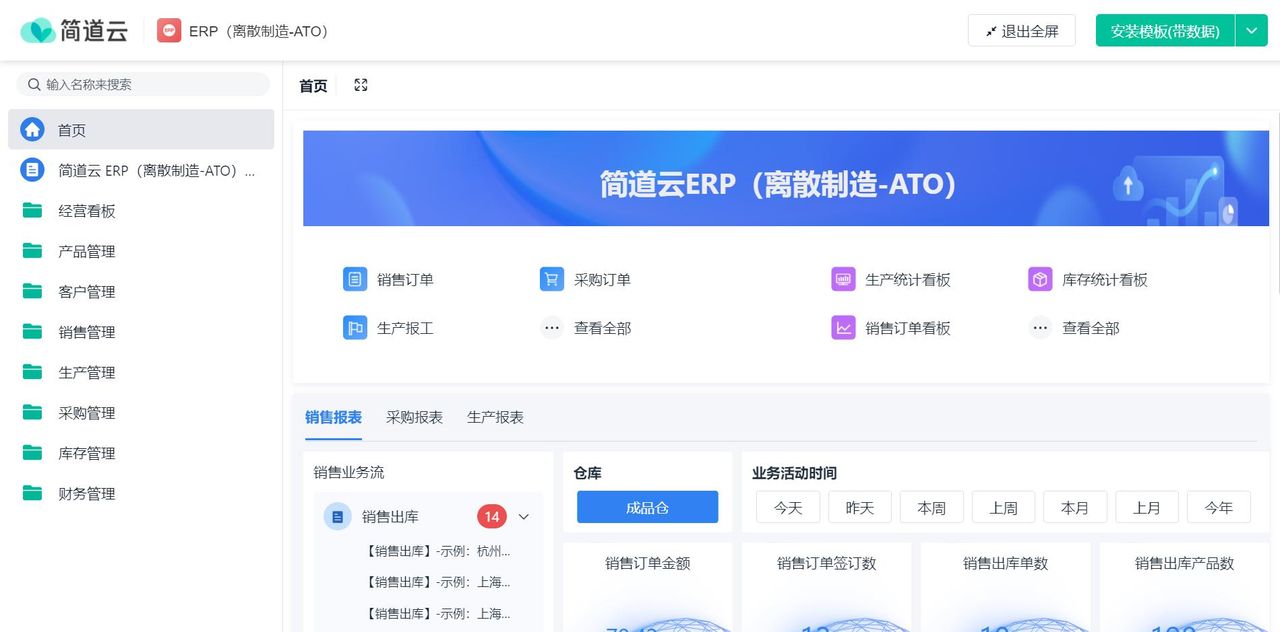Click the 采购订单 shopping cart icon
The height and width of the screenshot is (632, 1280).
(551, 279)
